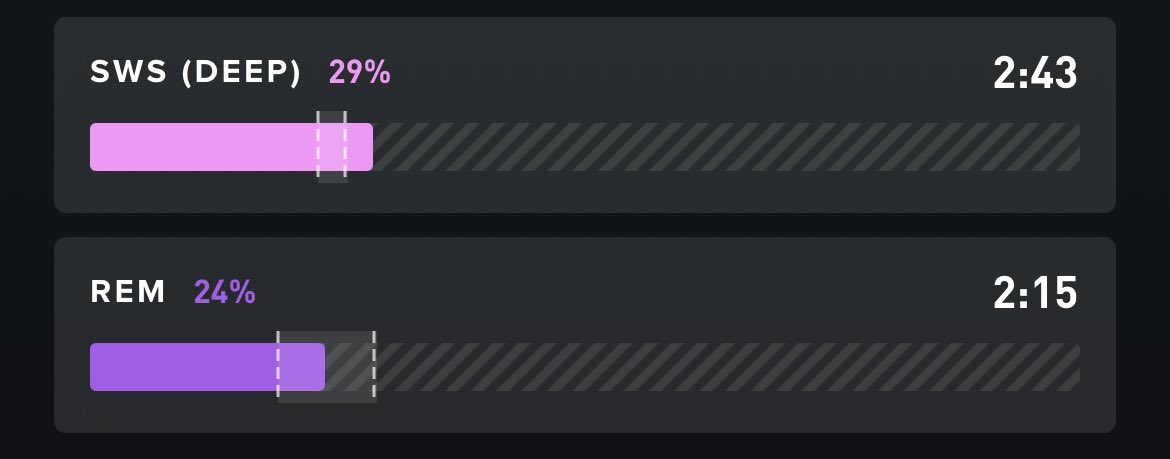Click the striped unfilled part of REM bar
The width and height of the screenshot is (1170, 459).
(702, 366)
